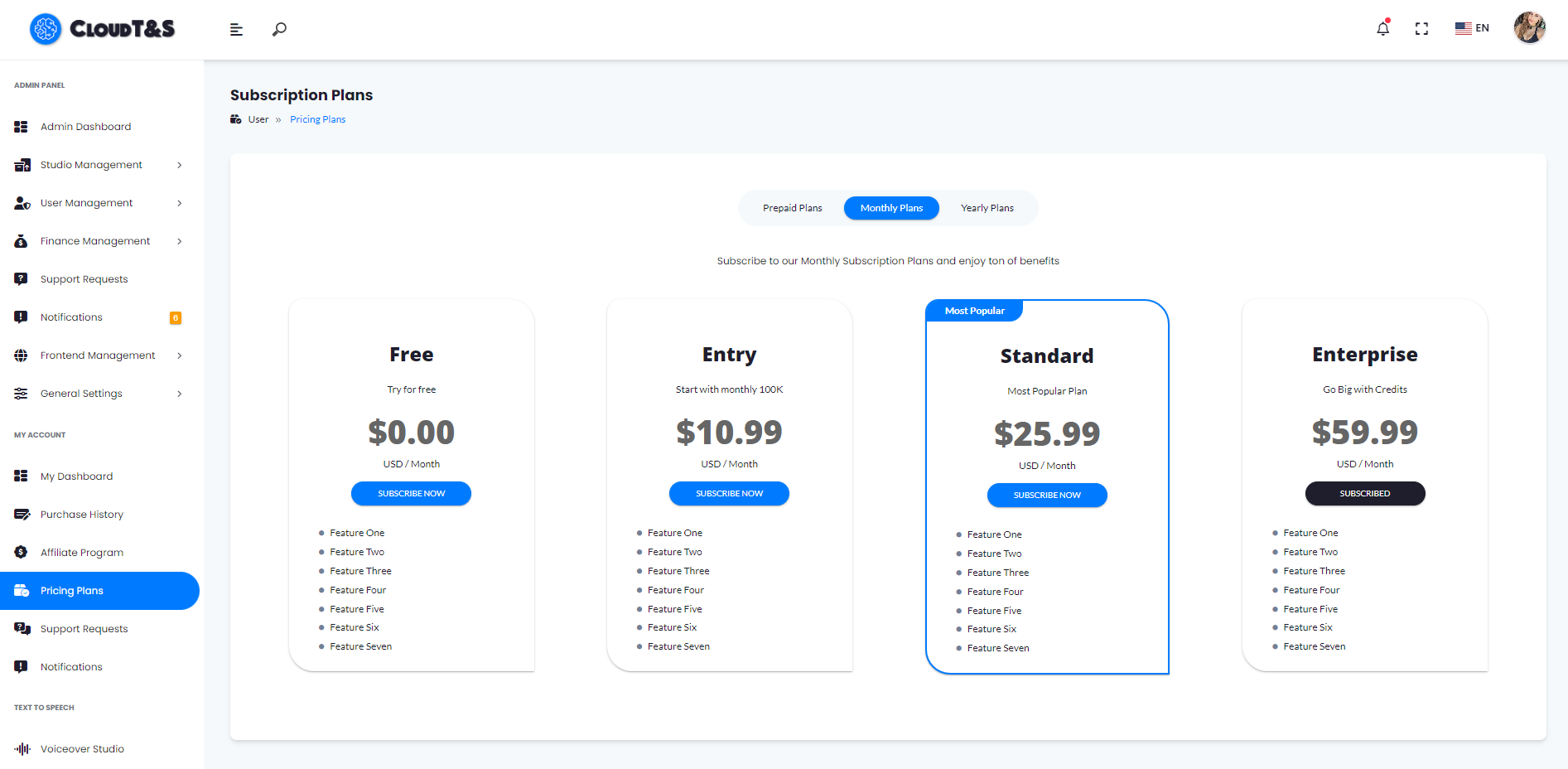Expand Finance Management menu

179,241
